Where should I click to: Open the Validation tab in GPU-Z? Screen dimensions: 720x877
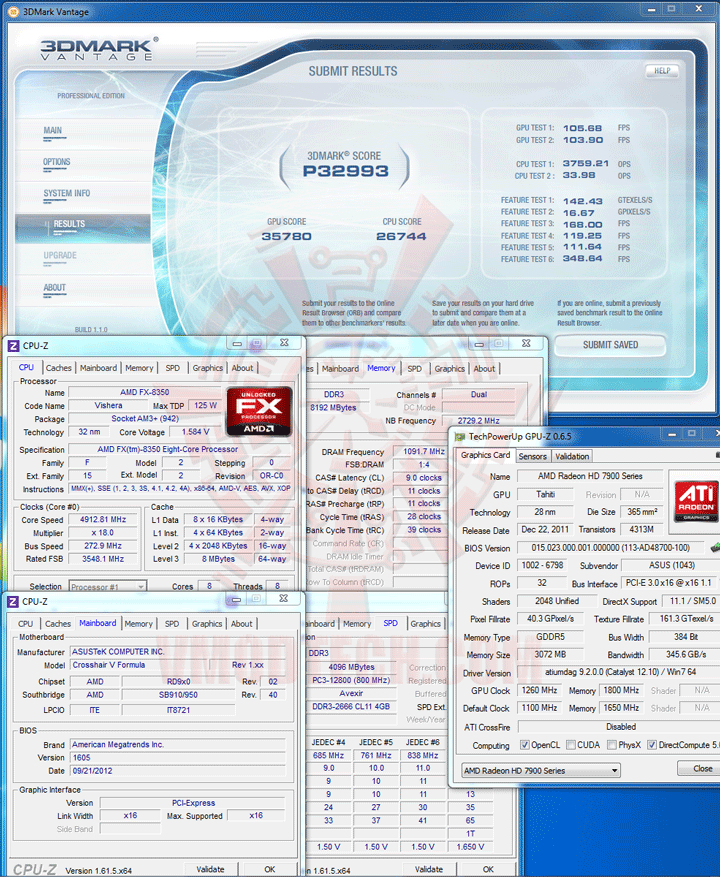tap(572, 456)
